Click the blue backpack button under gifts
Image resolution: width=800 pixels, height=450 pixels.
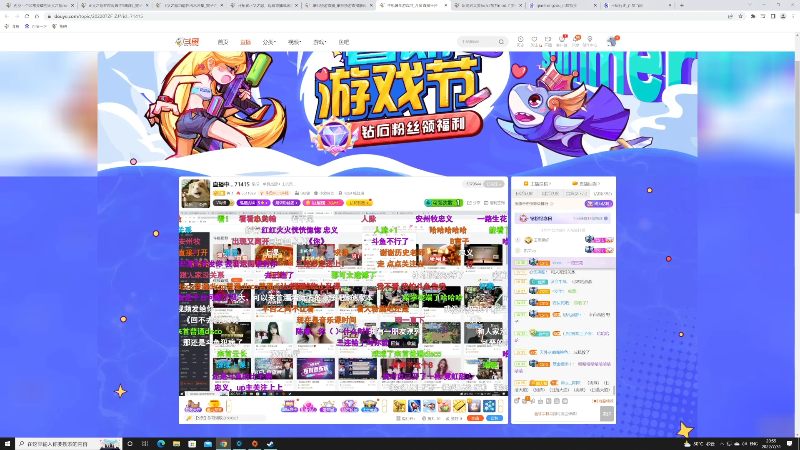click(494, 418)
